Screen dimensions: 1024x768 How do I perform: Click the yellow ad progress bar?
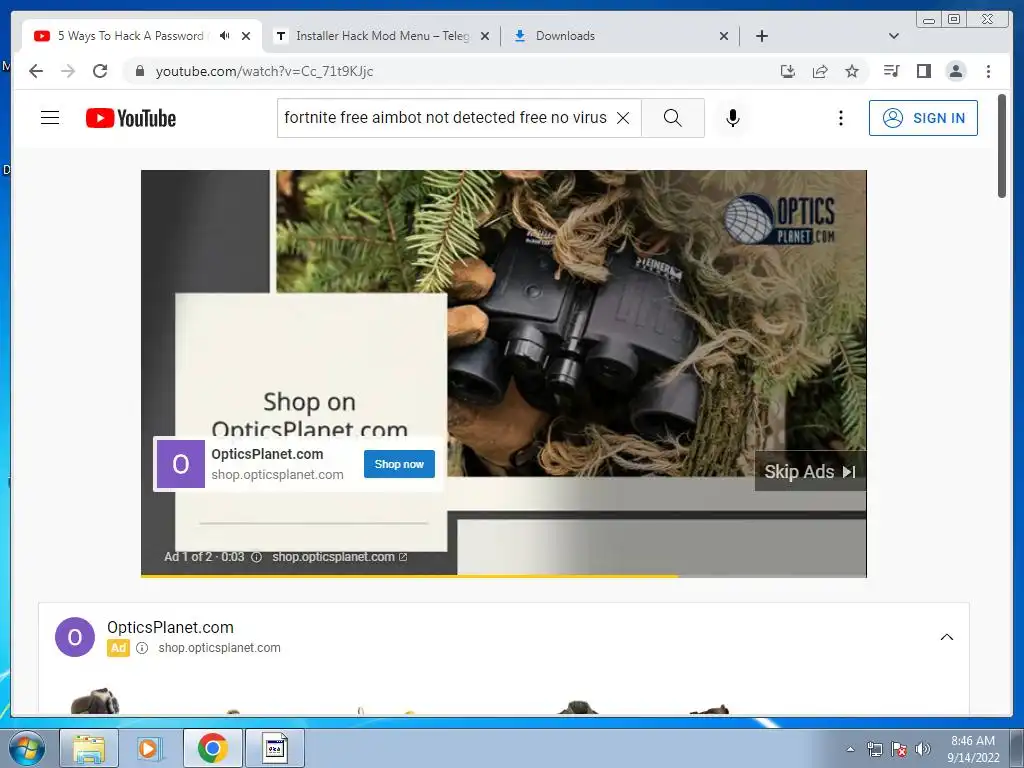point(409,575)
